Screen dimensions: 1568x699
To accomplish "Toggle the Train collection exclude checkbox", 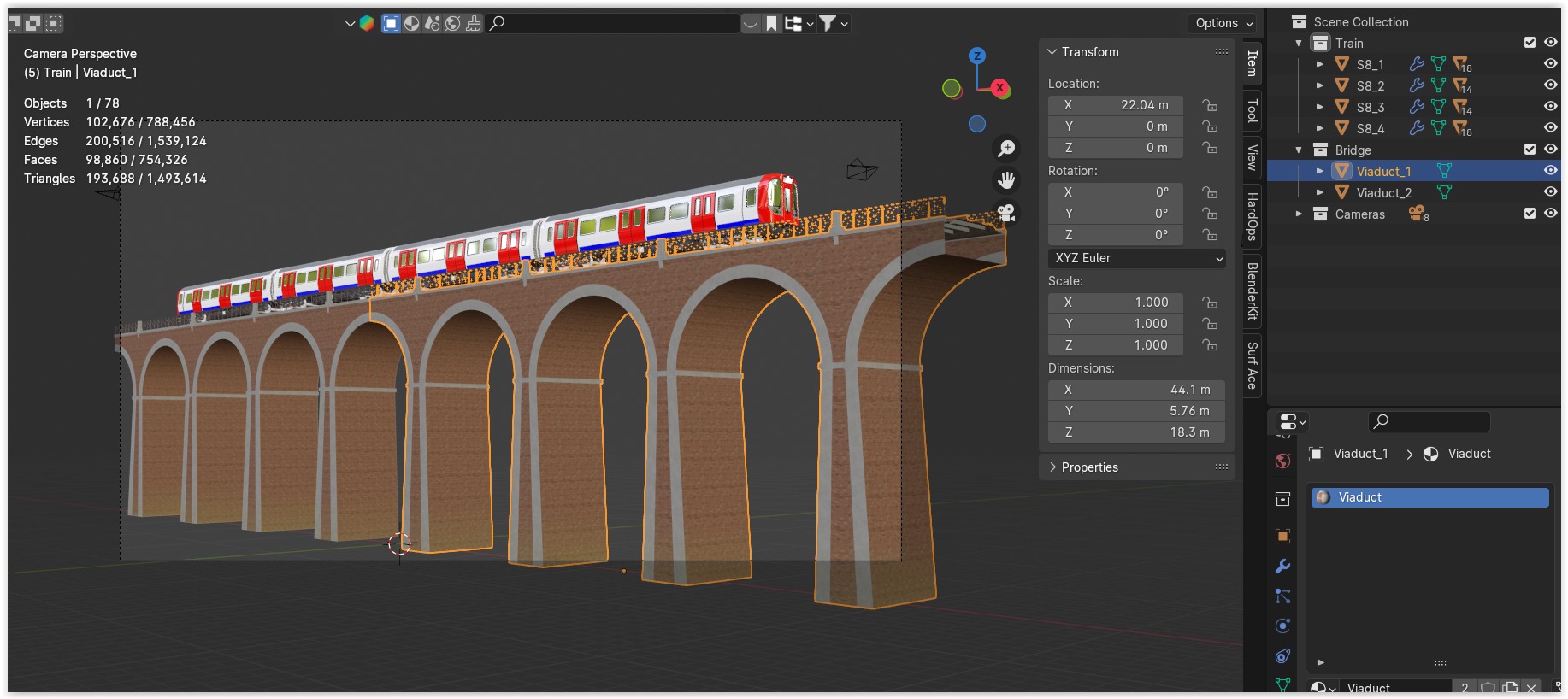I will click(x=1530, y=43).
